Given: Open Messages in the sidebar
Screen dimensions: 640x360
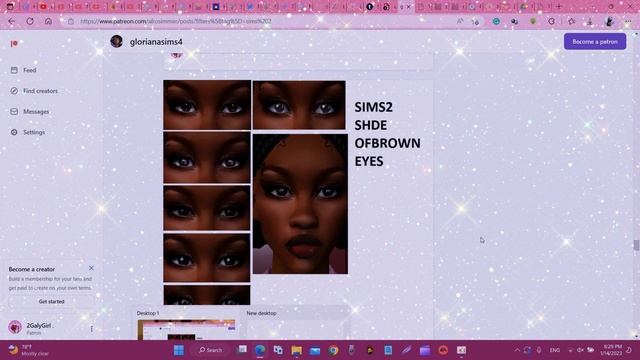Looking at the screenshot, I should (x=29, y=111).
